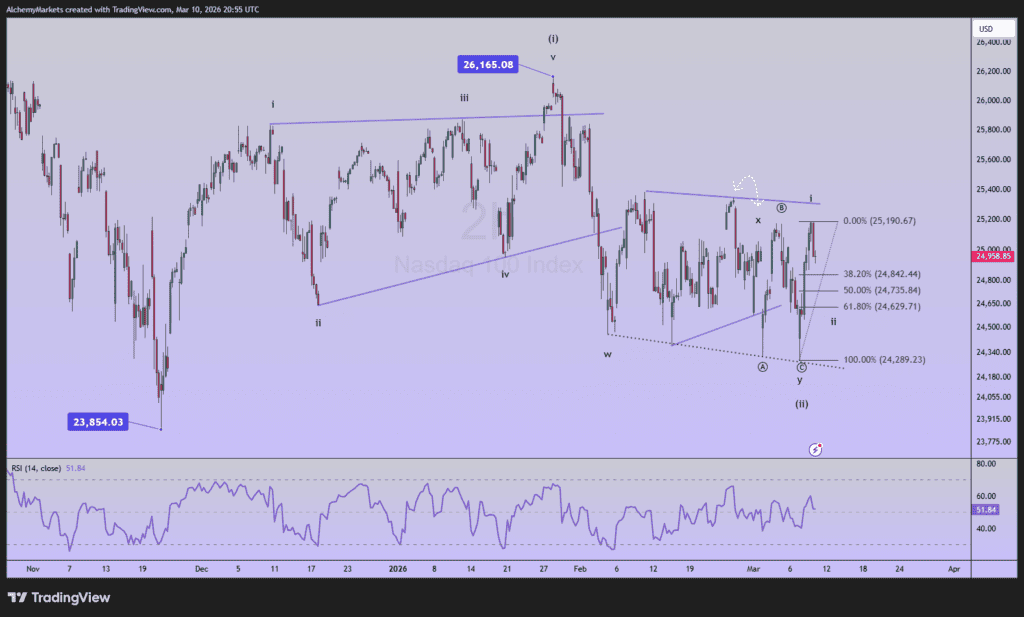
Task: Click the white dashed curved arrow
Action: (745, 187)
